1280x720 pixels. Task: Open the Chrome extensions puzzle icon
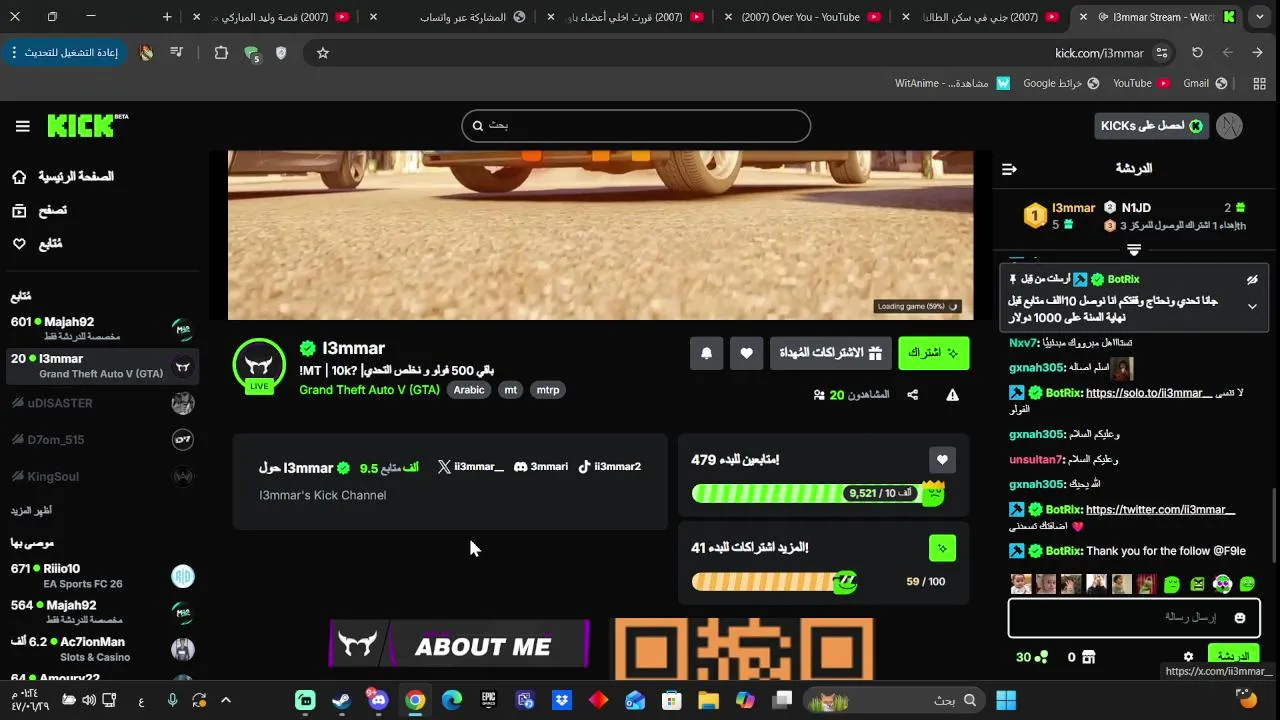pyautogui.click(x=221, y=53)
